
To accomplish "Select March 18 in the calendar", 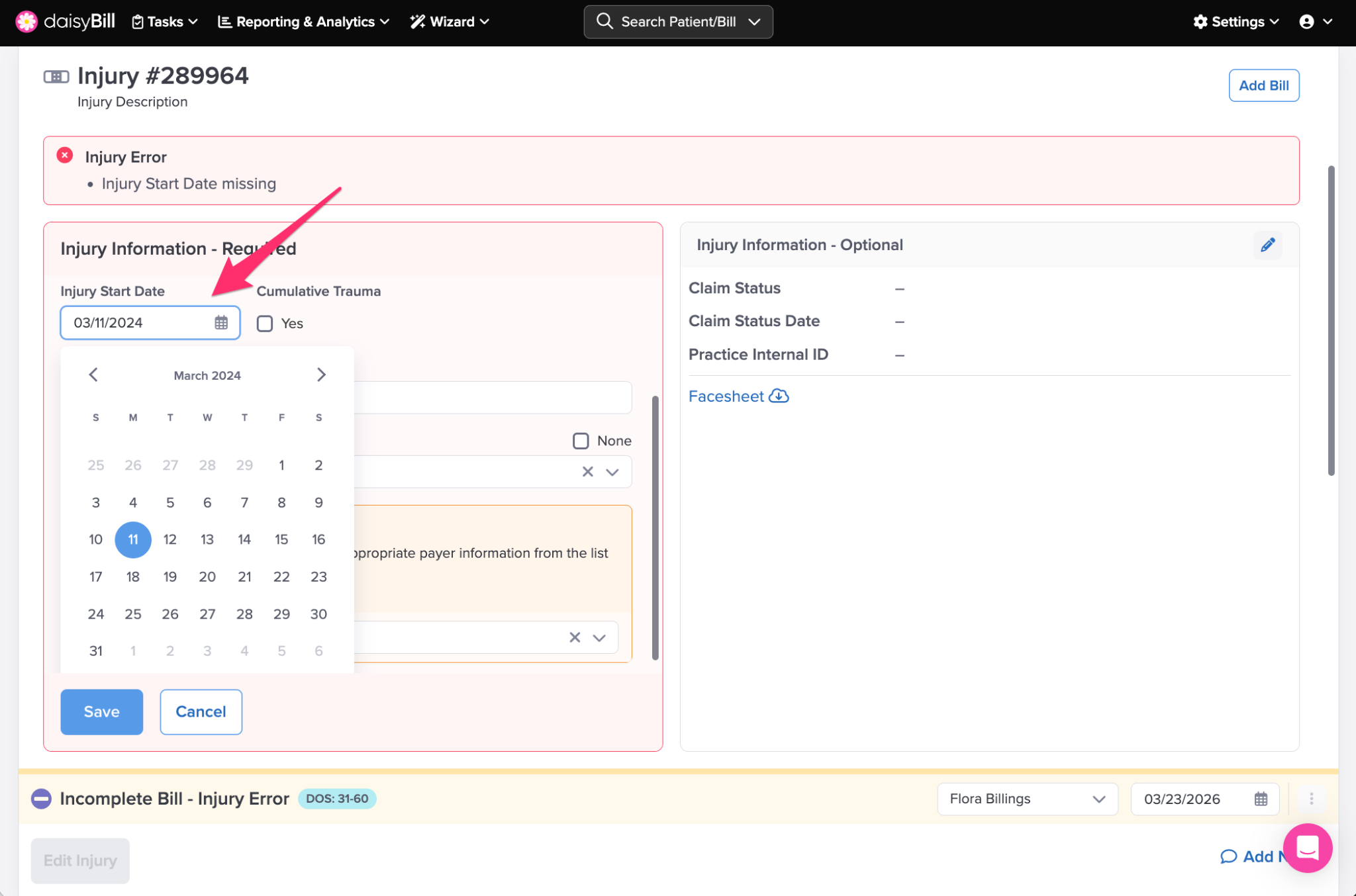I will [x=133, y=576].
